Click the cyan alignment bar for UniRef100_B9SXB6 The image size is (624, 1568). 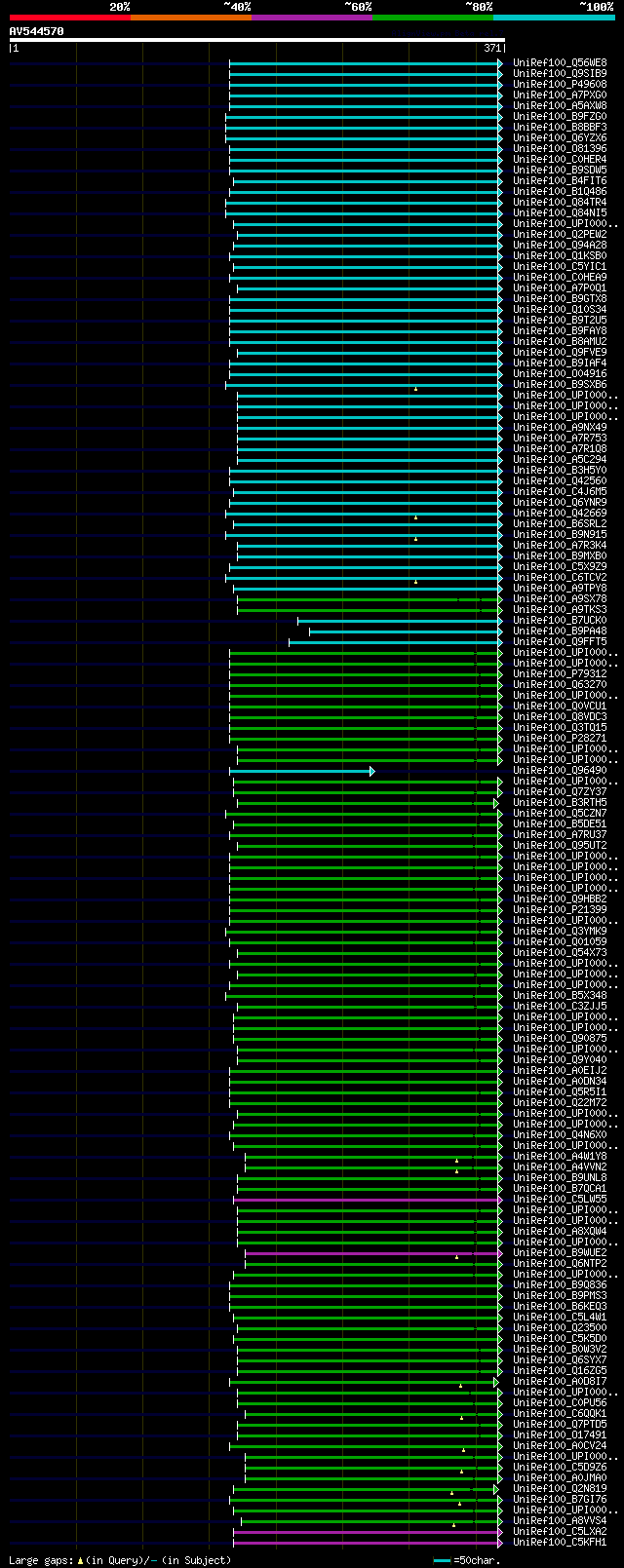click(364, 384)
